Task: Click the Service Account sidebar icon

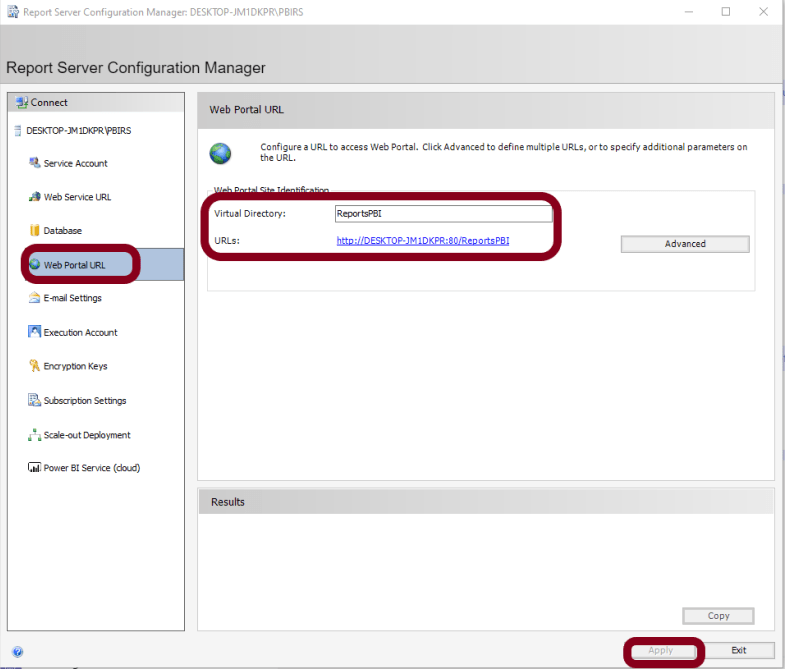Action: click(35, 163)
